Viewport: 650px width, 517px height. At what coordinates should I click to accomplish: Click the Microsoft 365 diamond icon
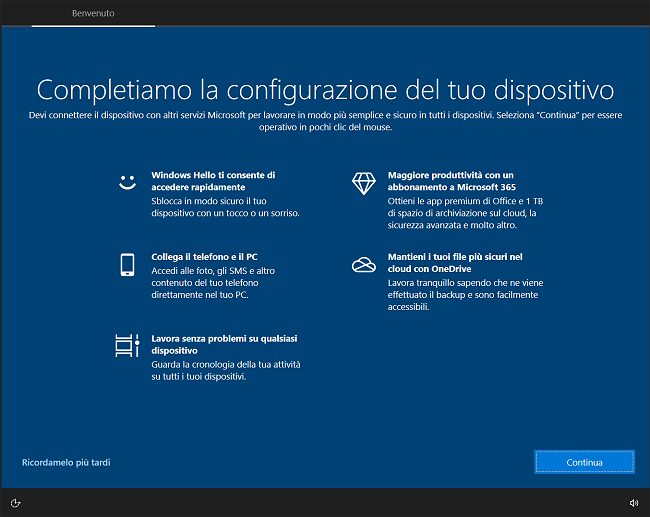(x=362, y=183)
